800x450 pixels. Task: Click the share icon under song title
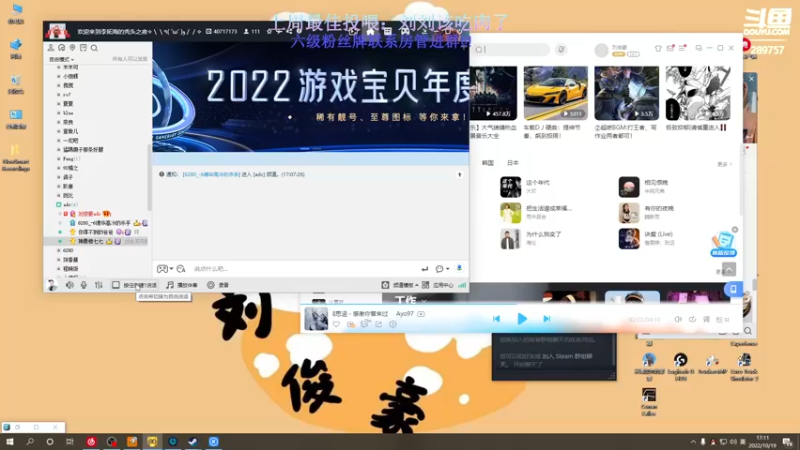379,324
